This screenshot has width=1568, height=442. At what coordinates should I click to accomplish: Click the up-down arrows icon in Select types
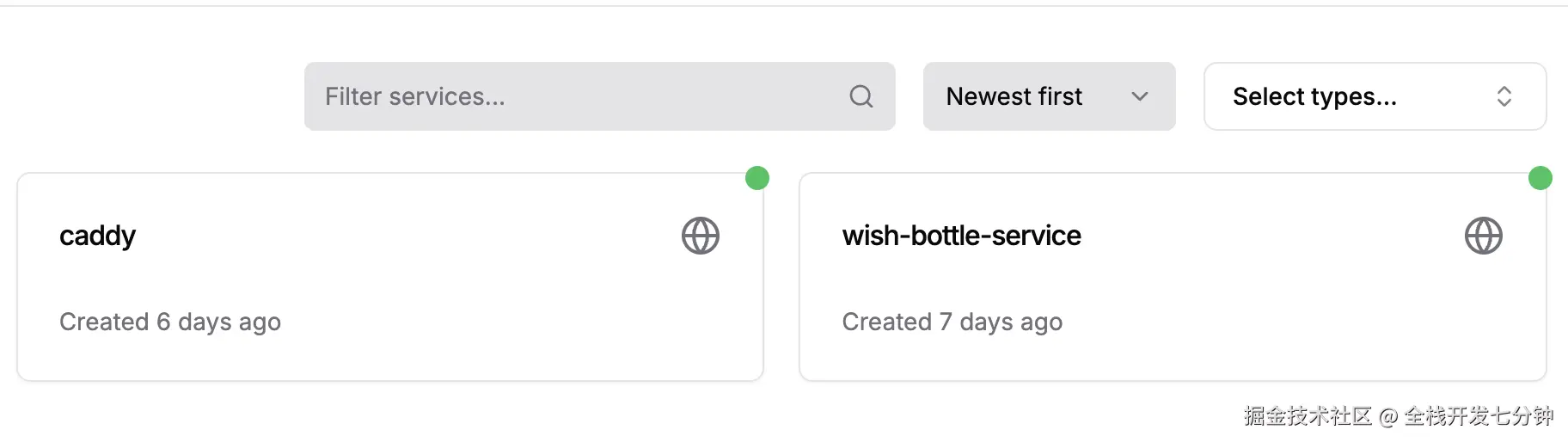tap(1504, 96)
